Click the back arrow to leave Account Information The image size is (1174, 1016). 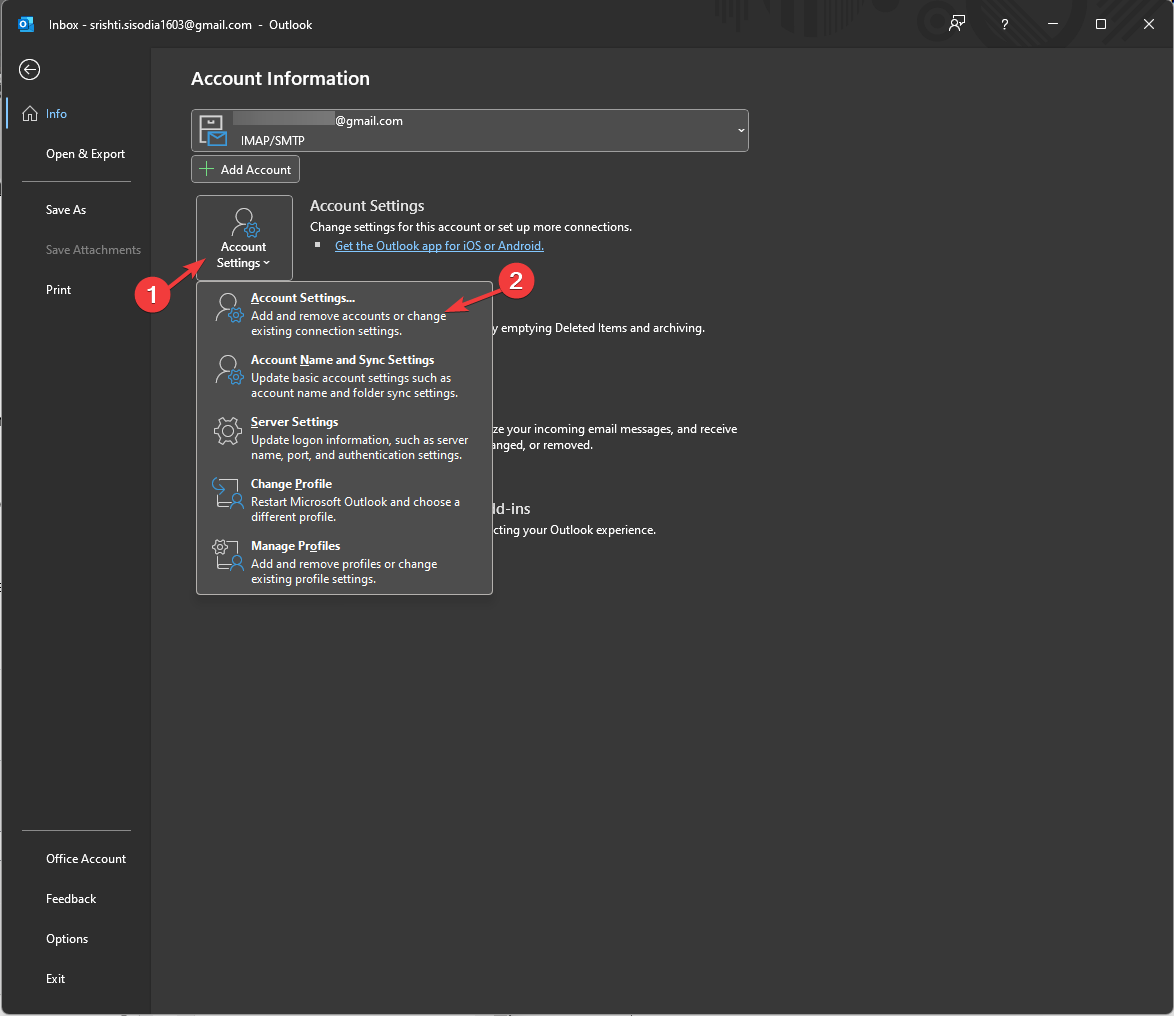coord(28,69)
